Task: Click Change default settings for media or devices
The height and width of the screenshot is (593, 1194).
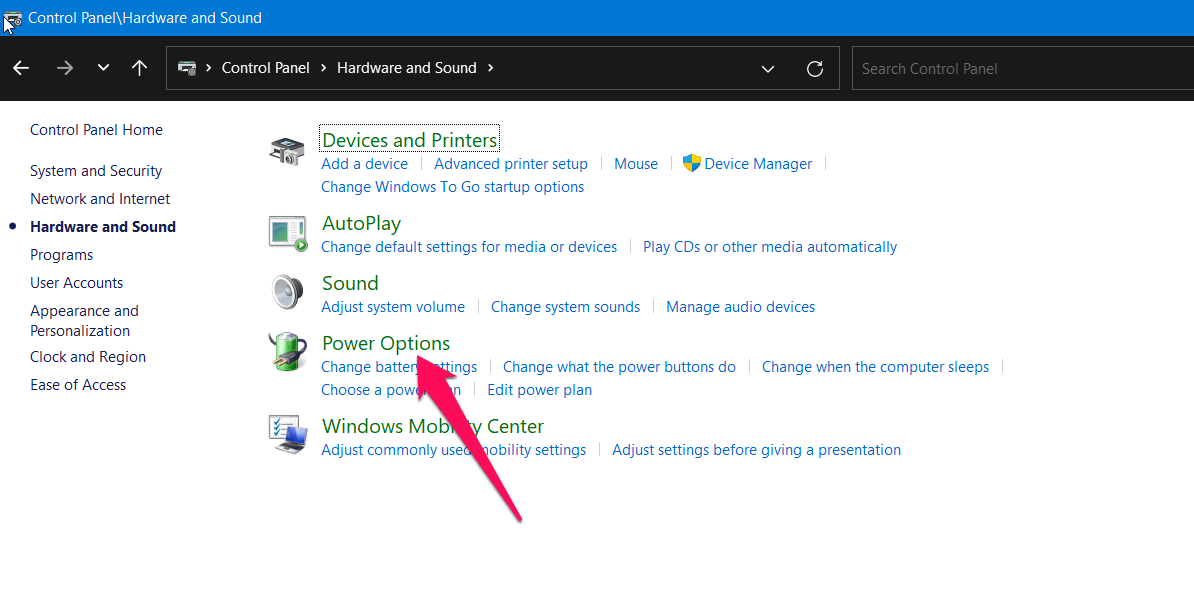Action: coord(469,247)
